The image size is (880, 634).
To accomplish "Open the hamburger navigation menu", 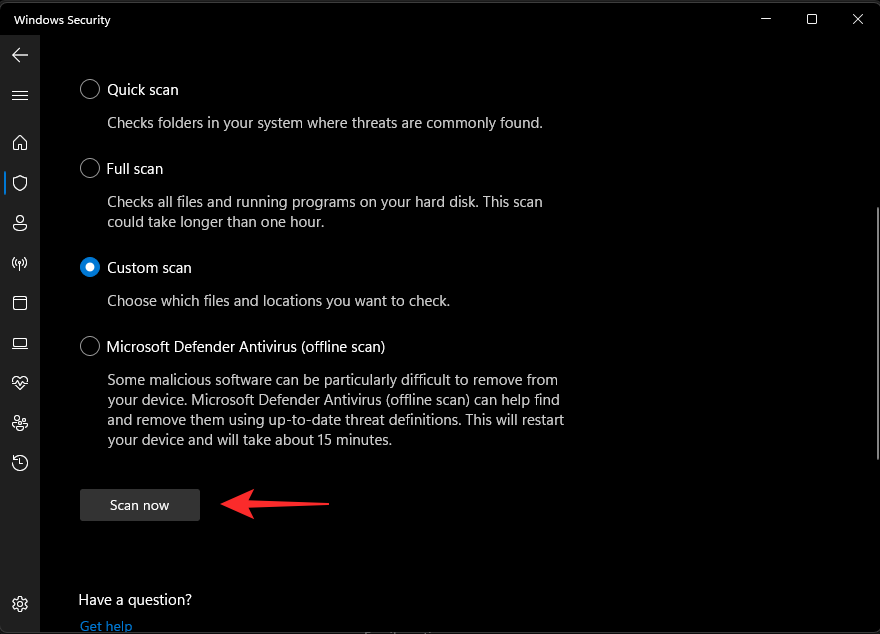I will (x=20, y=95).
